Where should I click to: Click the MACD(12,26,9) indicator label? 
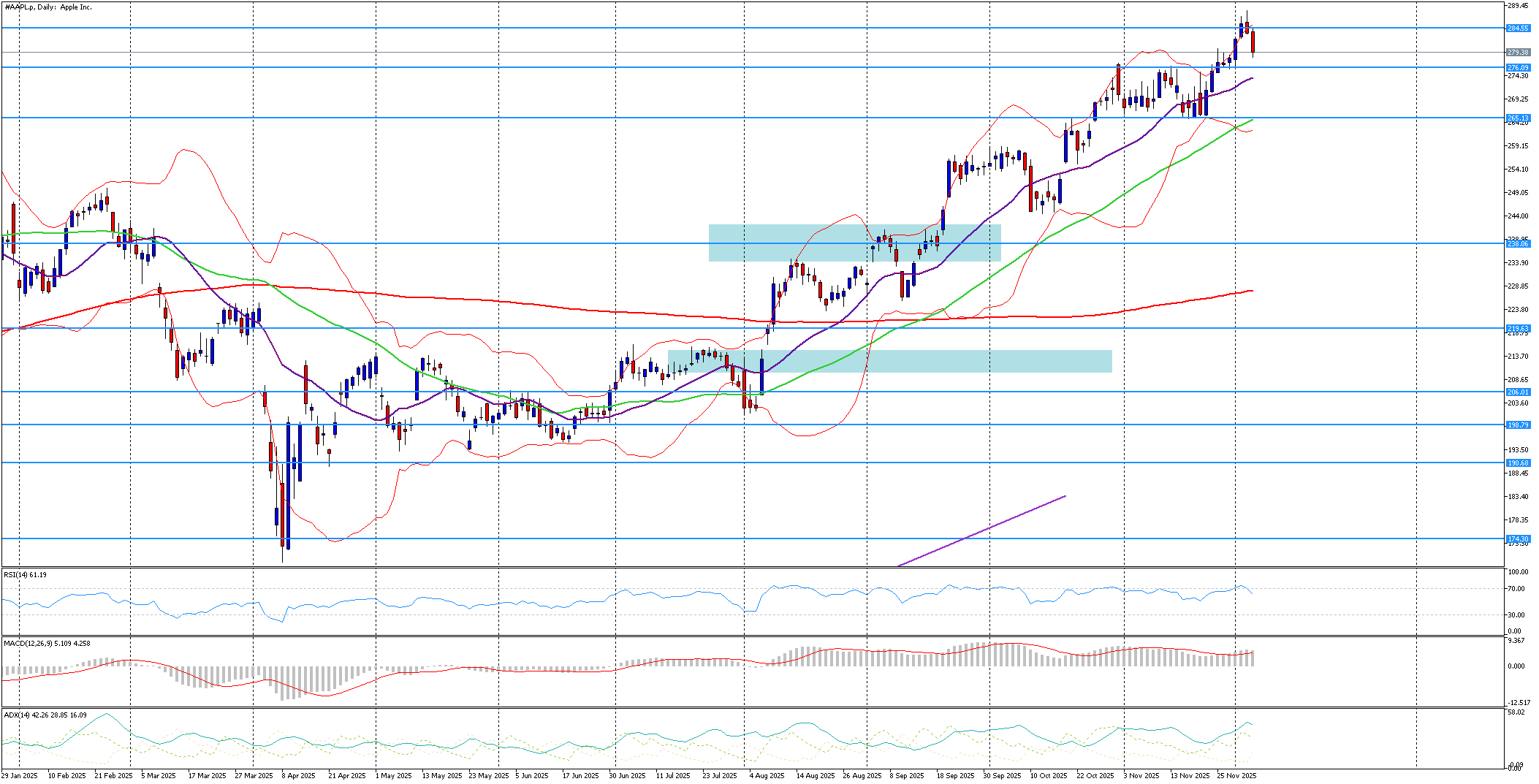pyautogui.click(x=47, y=644)
